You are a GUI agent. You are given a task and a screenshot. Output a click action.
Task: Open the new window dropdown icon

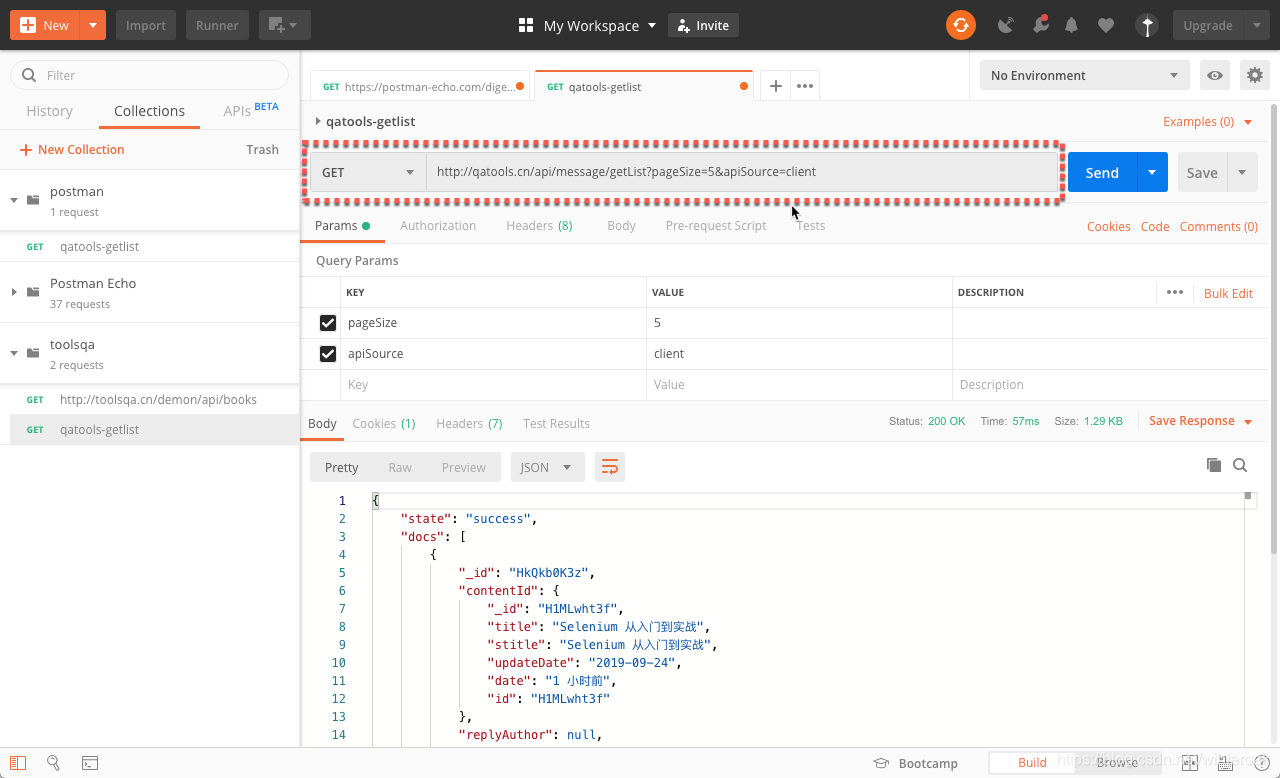284,25
